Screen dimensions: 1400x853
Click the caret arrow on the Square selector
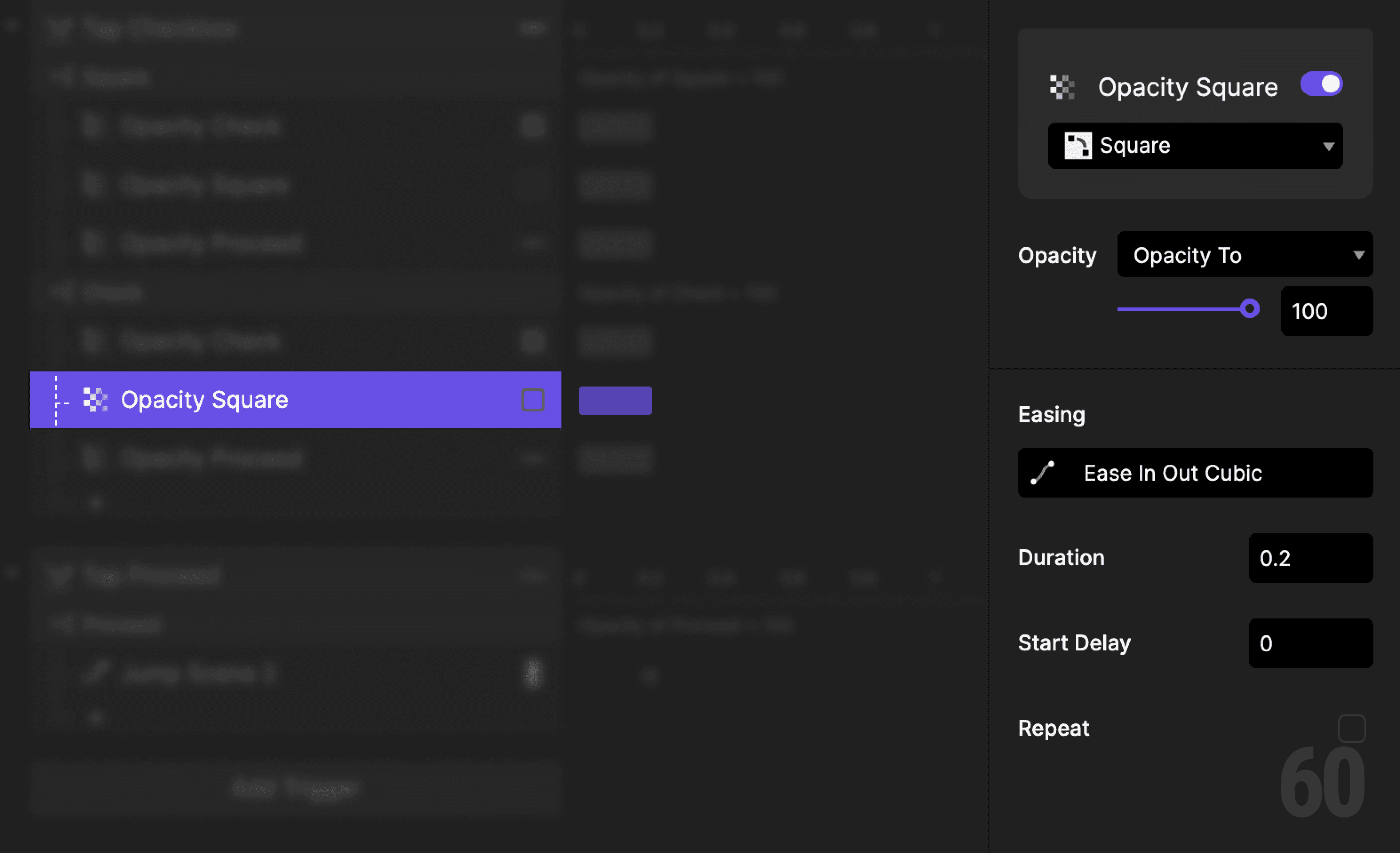point(1328,146)
